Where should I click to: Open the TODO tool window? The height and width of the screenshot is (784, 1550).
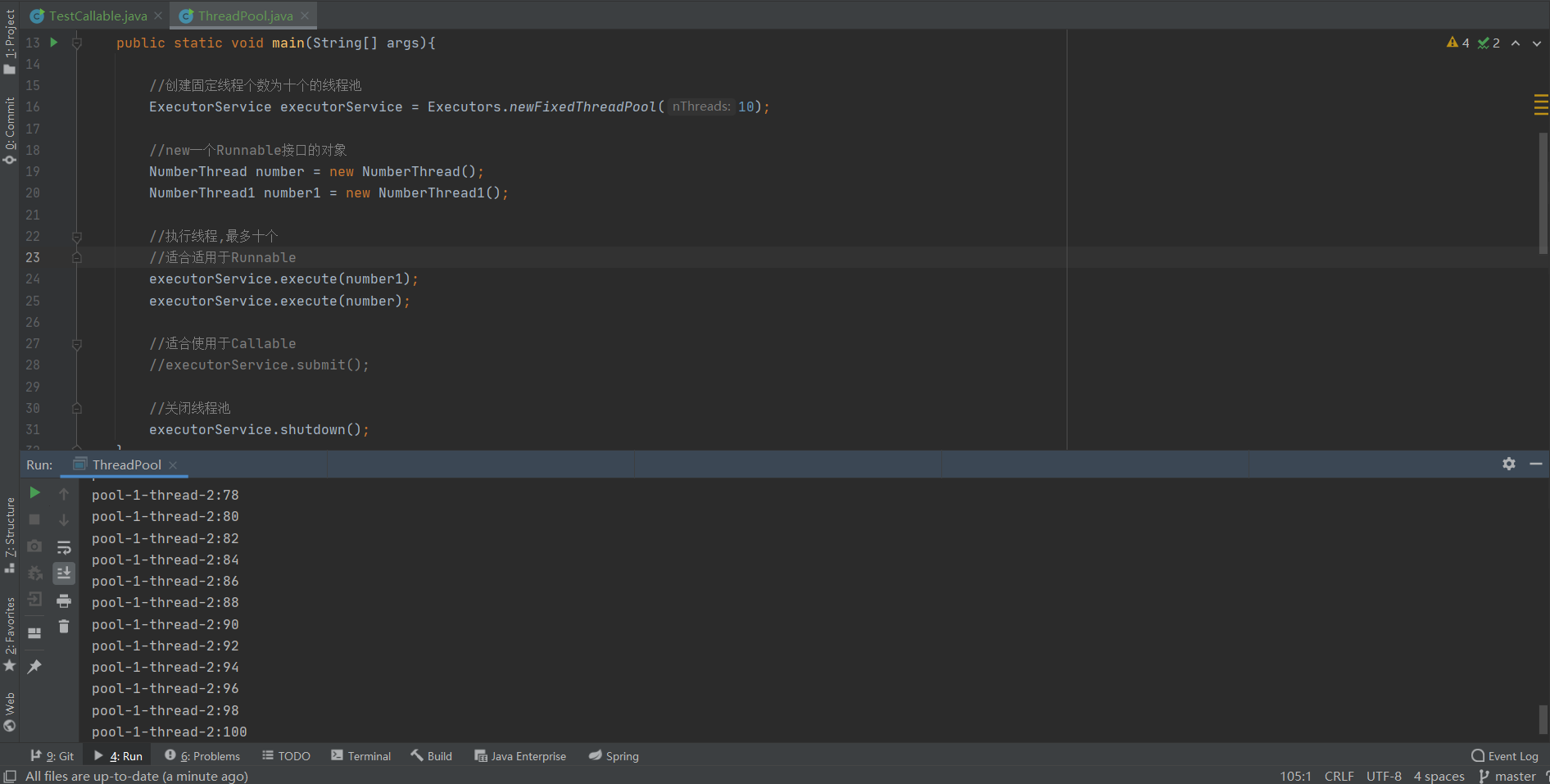[x=286, y=756]
